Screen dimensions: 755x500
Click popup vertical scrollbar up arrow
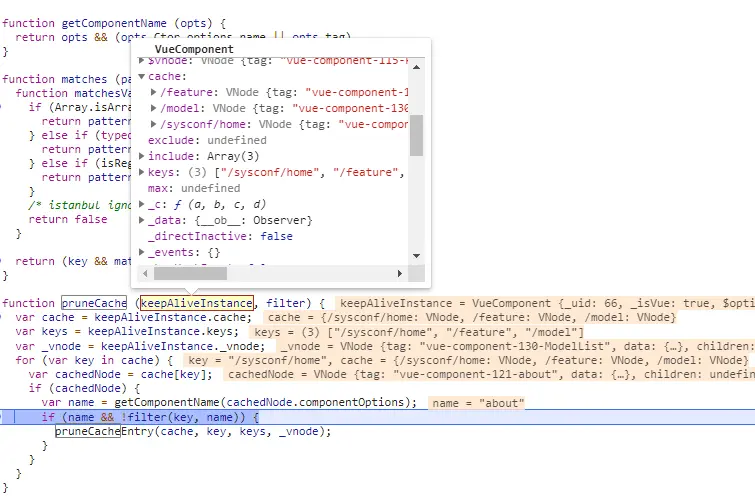tap(417, 67)
